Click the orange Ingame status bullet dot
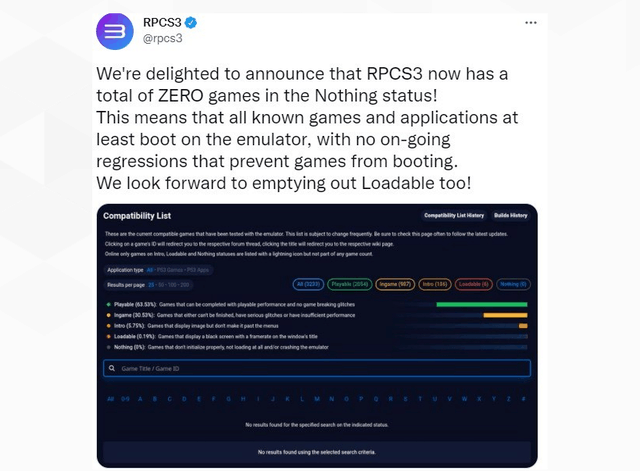The width and height of the screenshot is (640, 471). tap(109, 315)
